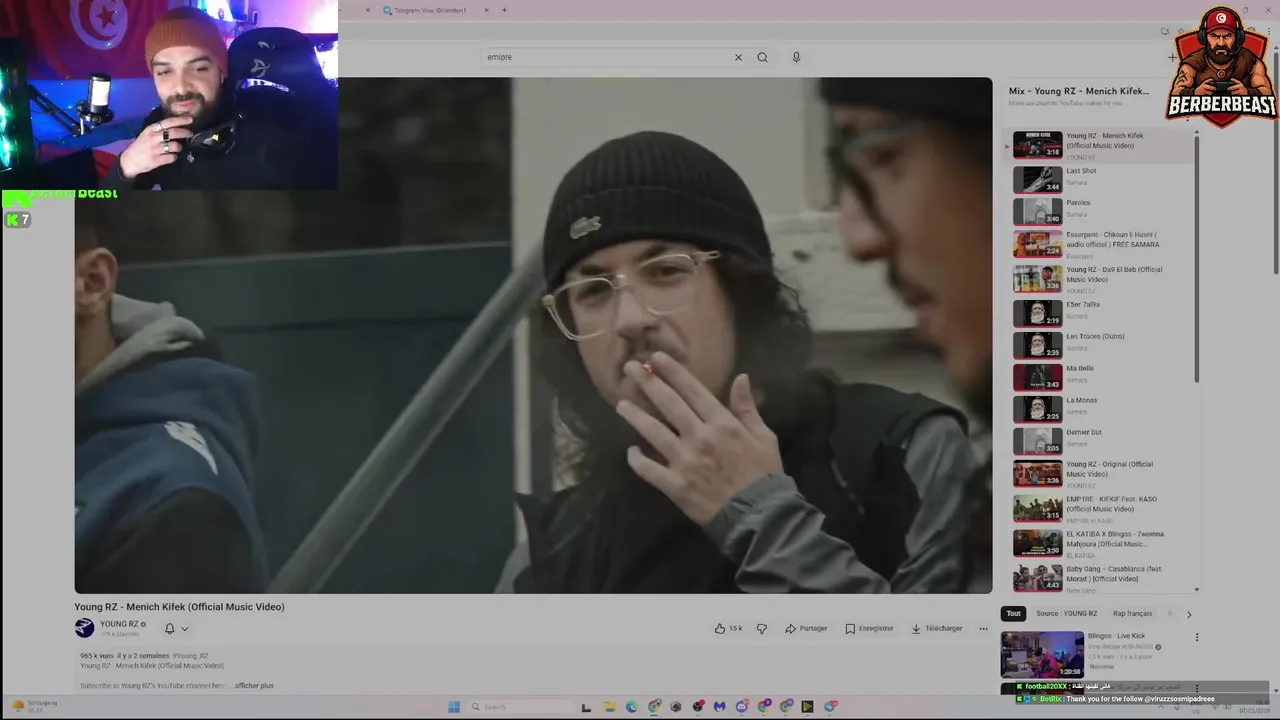Open Microsoft Edge from taskbar

[631, 707]
